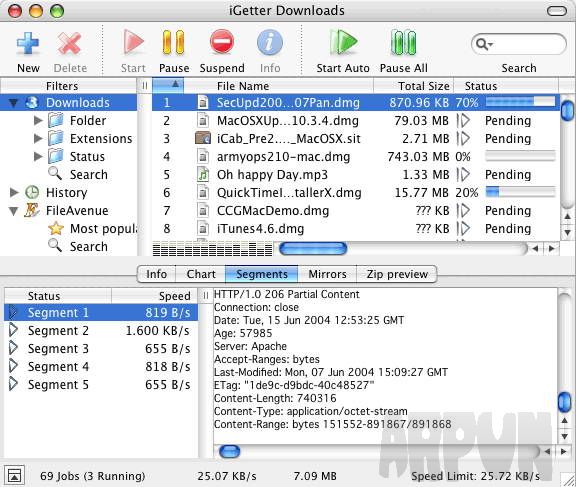Open Search under Downloads filters
This screenshot has width=577, height=487.
click(x=89, y=174)
